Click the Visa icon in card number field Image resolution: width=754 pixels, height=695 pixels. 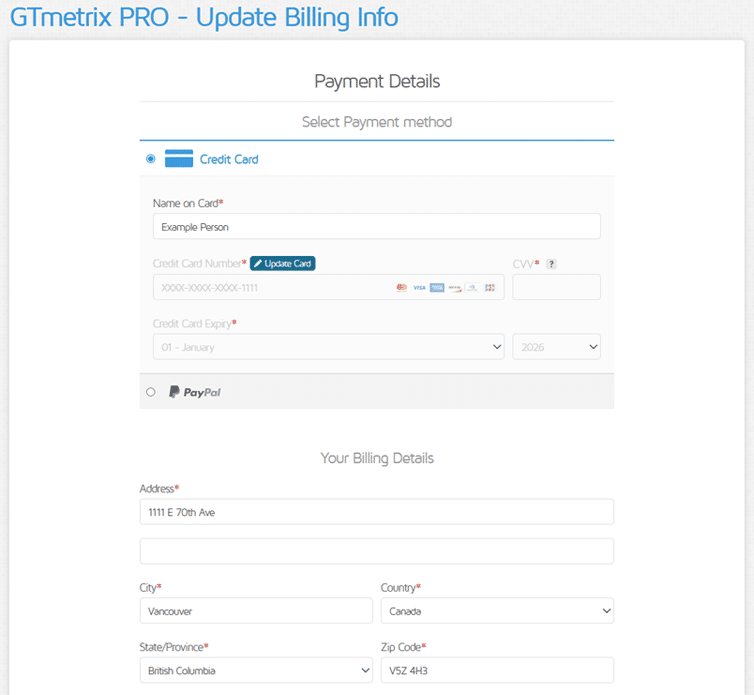[419, 288]
